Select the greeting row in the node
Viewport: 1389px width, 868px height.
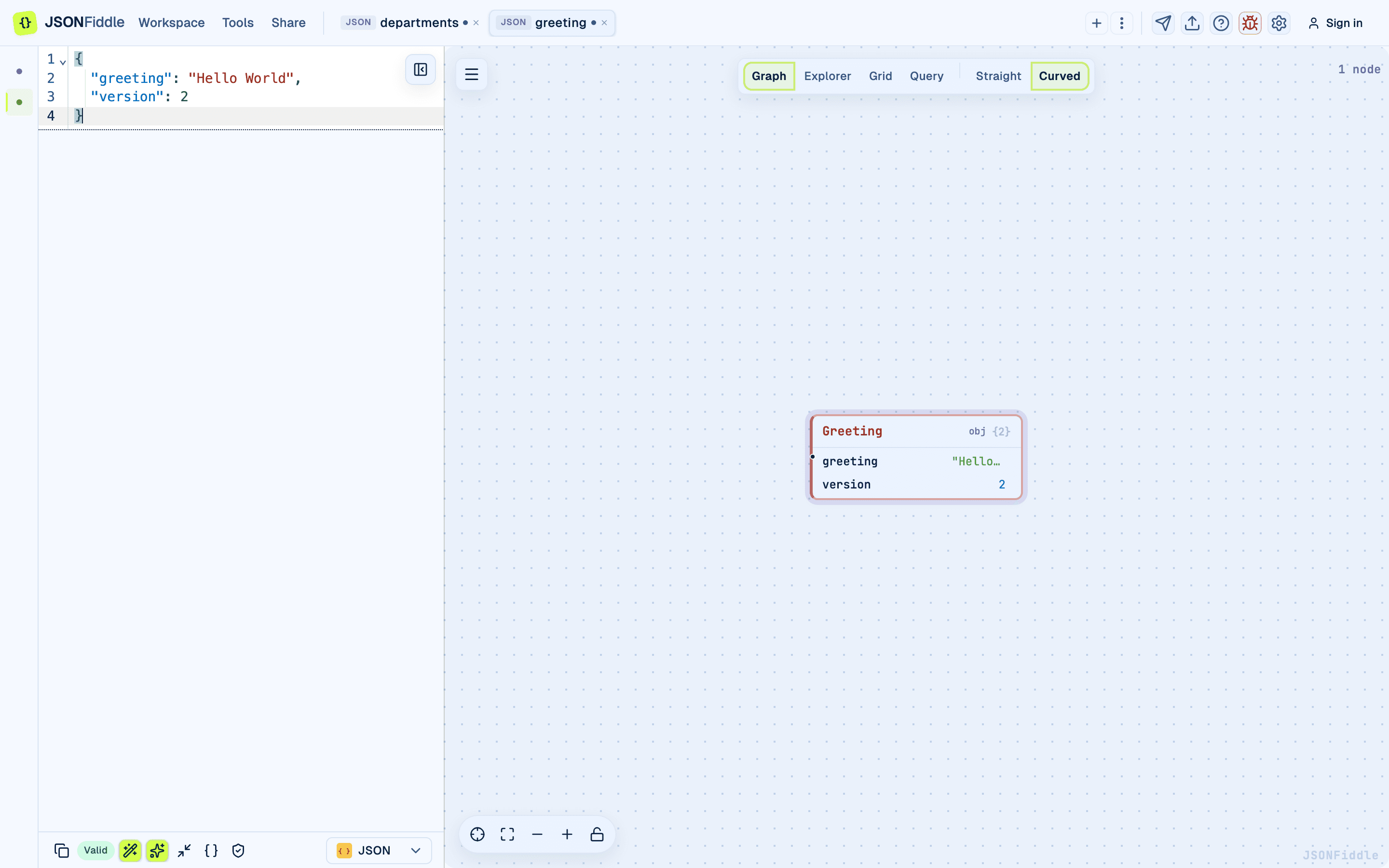[916, 461]
